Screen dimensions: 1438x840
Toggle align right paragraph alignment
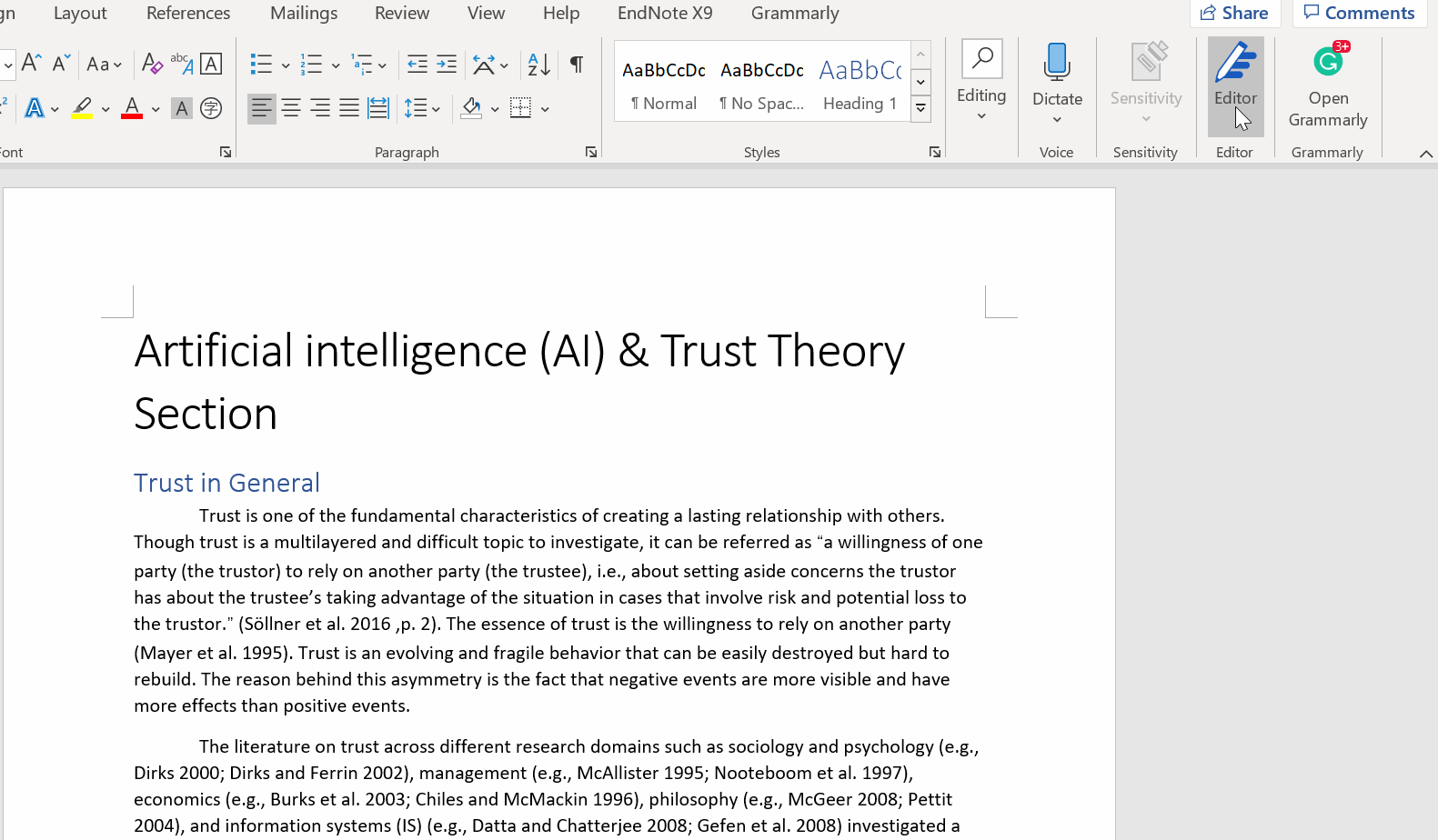(320, 109)
